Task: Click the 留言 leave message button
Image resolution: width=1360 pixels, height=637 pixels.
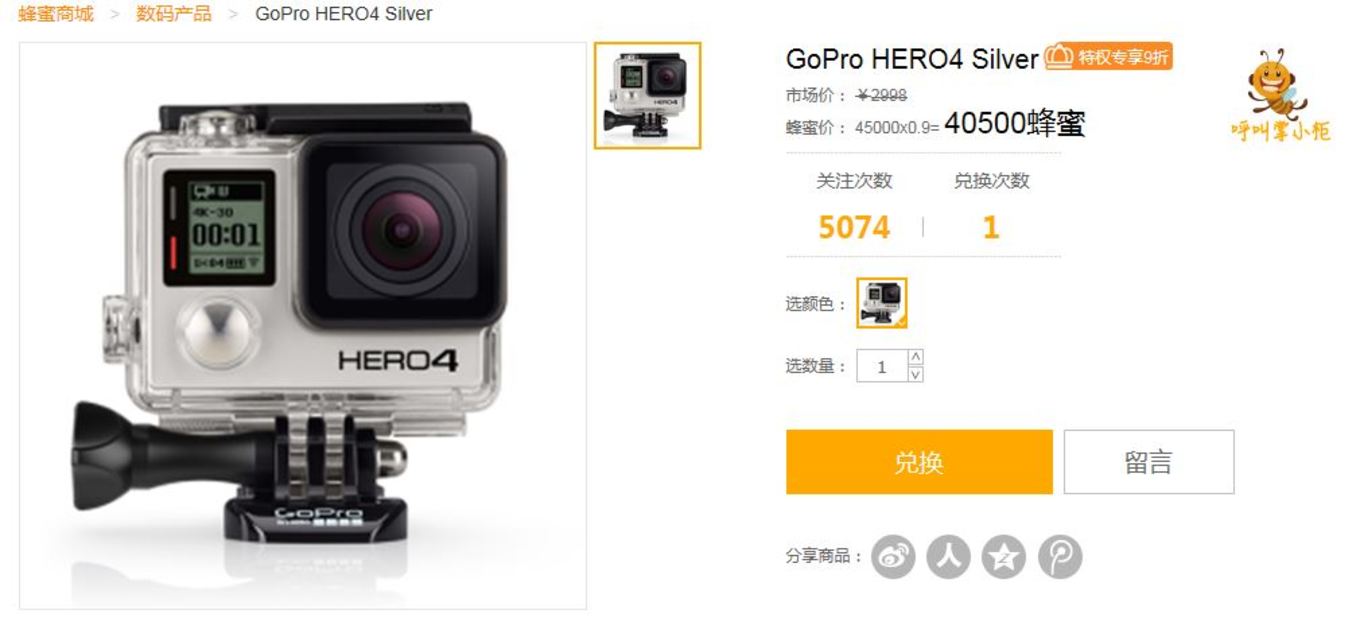Action: [1148, 462]
